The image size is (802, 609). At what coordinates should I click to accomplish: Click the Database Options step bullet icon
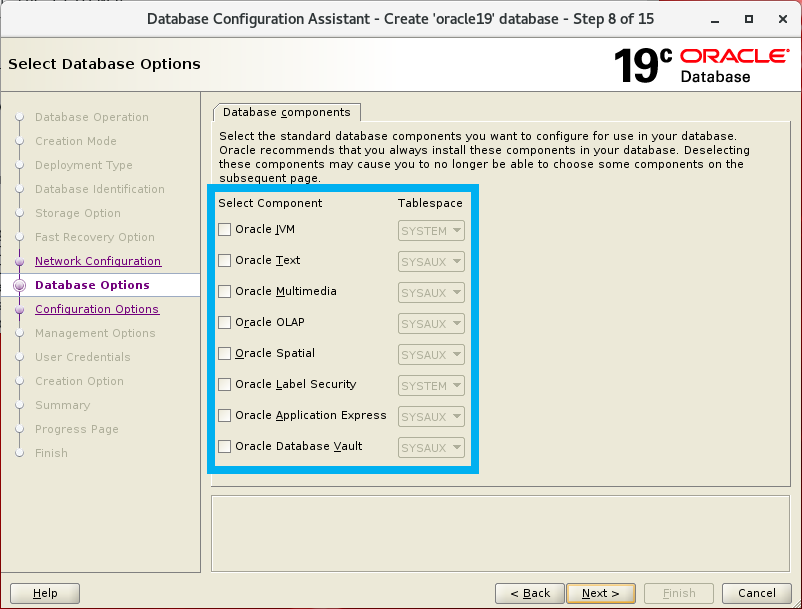tap(19, 285)
